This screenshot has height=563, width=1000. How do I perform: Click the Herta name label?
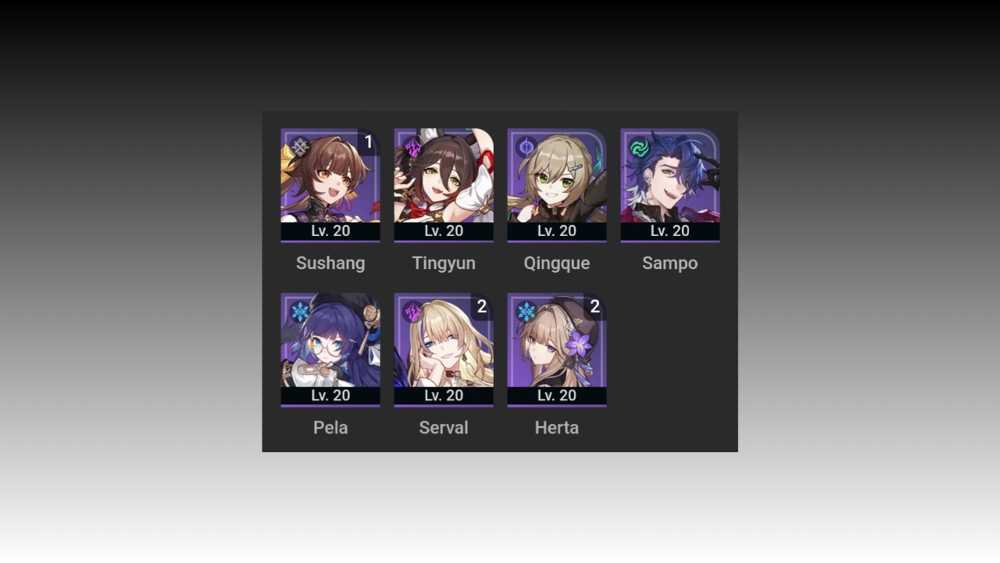pos(557,427)
